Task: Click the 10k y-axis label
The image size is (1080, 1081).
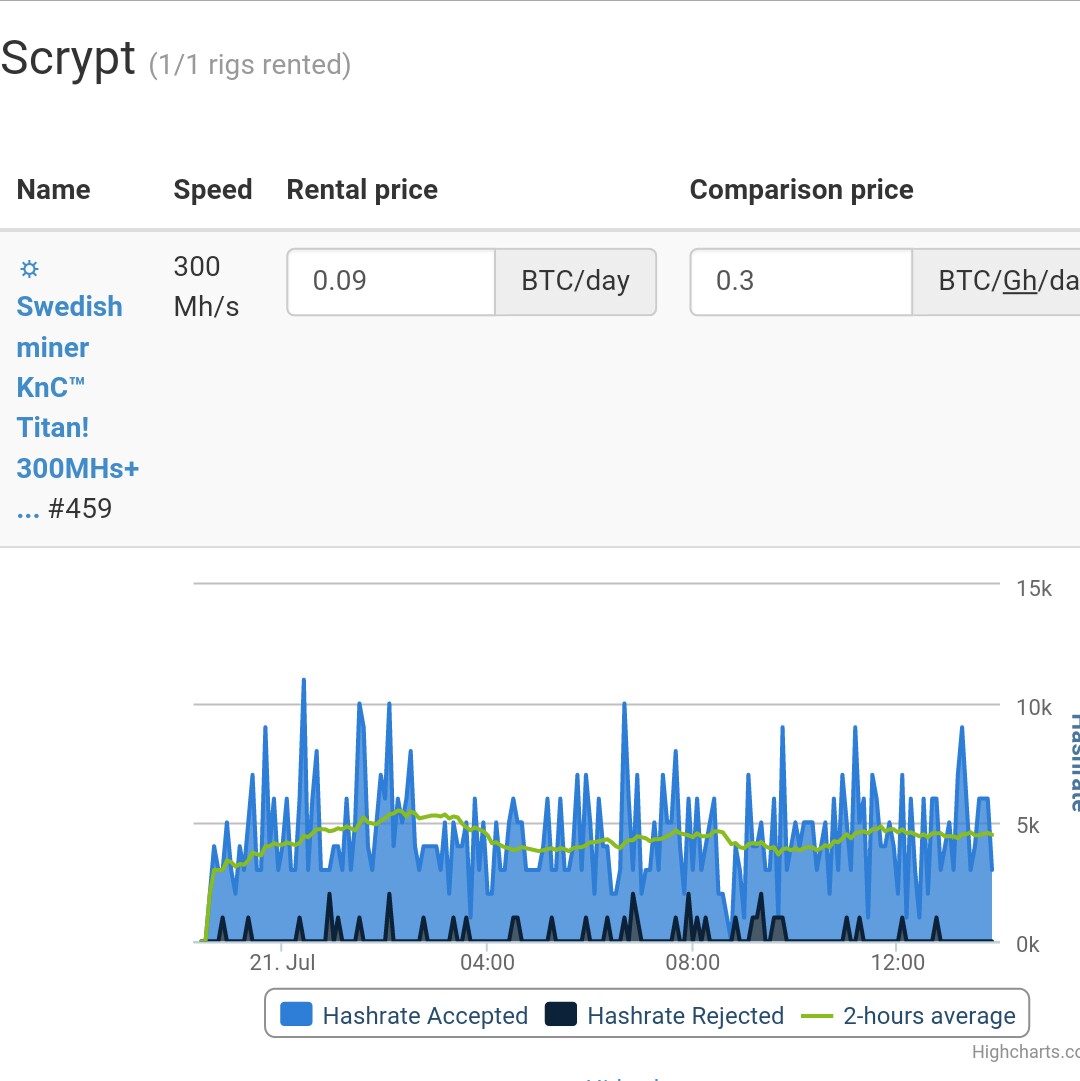Action: click(x=1034, y=707)
